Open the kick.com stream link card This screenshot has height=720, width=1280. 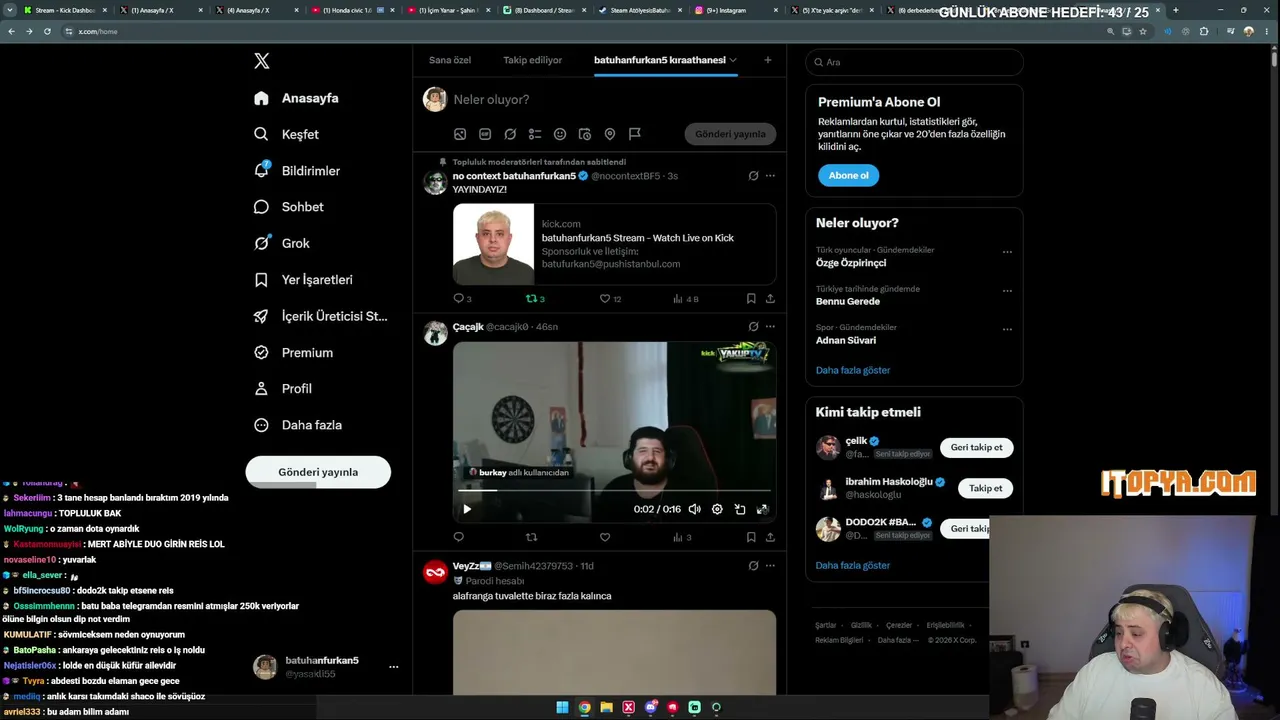pos(614,244)
